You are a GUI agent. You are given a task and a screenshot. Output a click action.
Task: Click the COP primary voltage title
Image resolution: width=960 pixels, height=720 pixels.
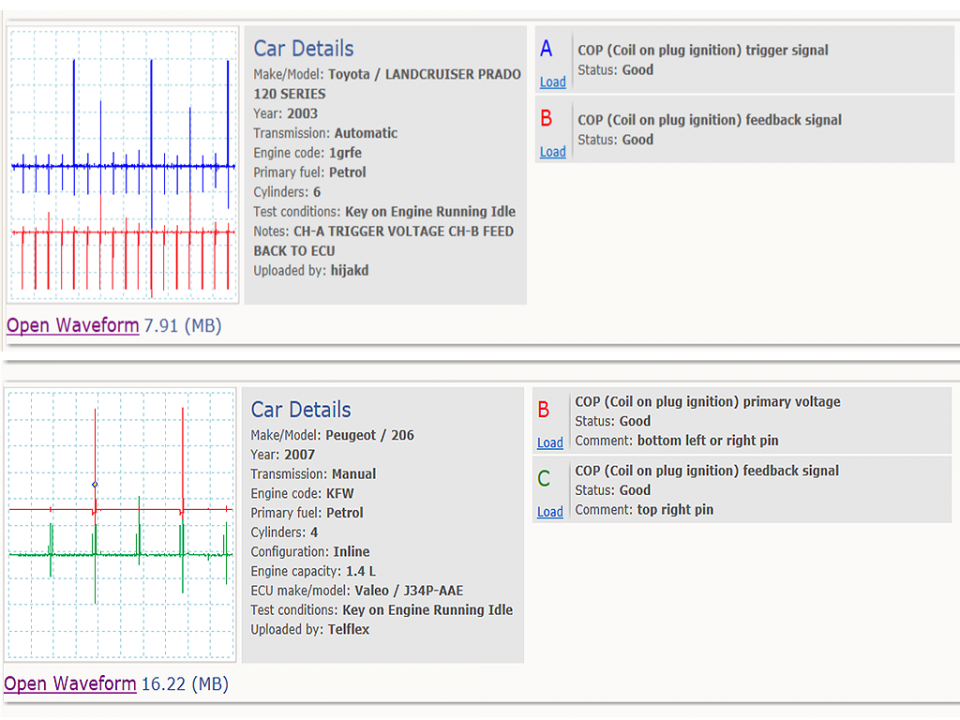click(x=707, y=402)
